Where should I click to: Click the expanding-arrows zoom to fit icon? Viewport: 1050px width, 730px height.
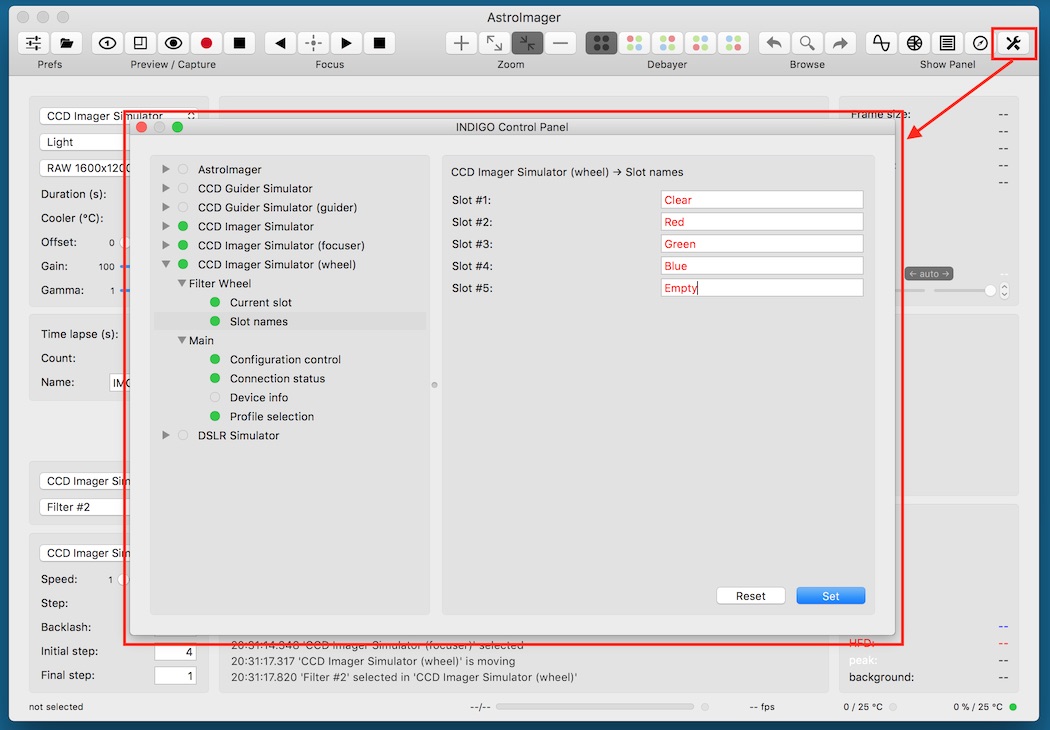tap(494, 44)
